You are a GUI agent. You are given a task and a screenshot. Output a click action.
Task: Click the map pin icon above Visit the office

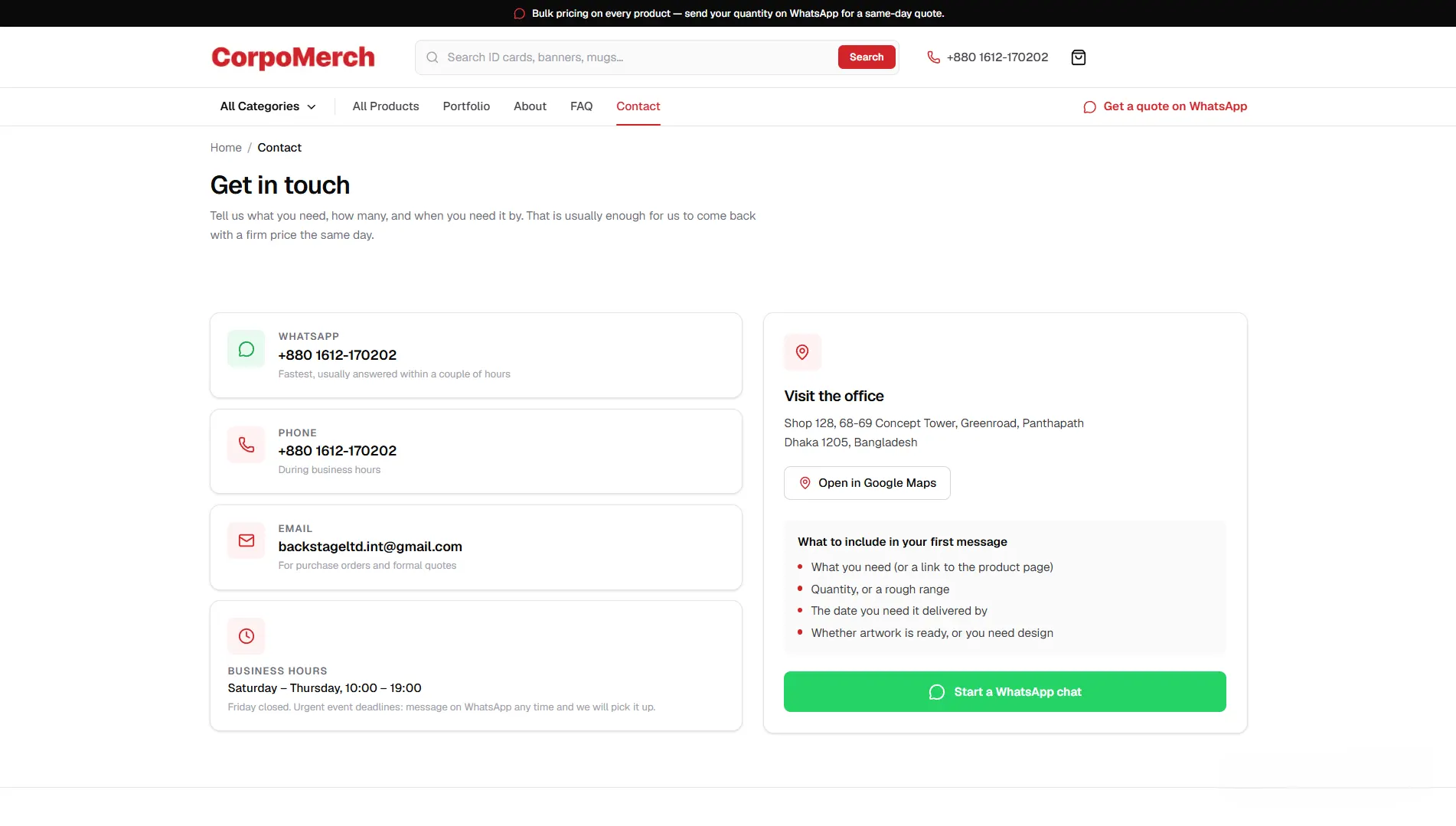pos(802,352)
